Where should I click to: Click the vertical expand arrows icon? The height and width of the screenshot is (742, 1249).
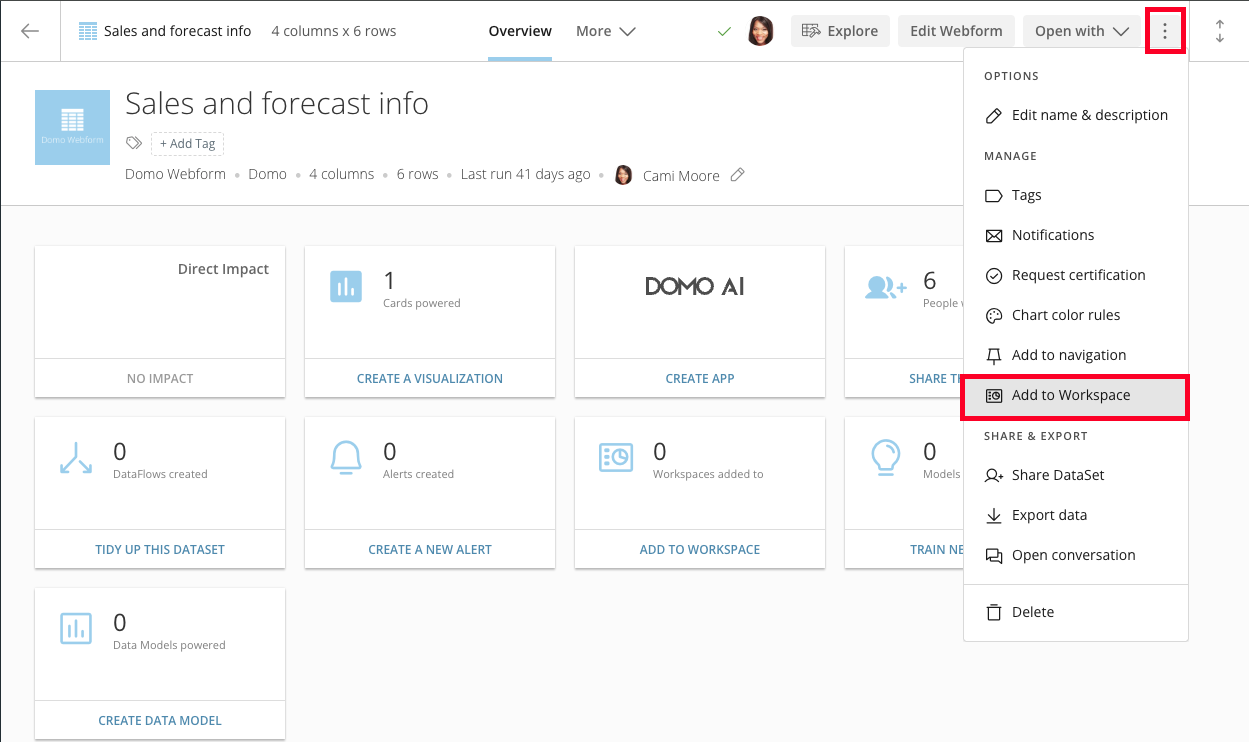click(x=1220, y=31)
